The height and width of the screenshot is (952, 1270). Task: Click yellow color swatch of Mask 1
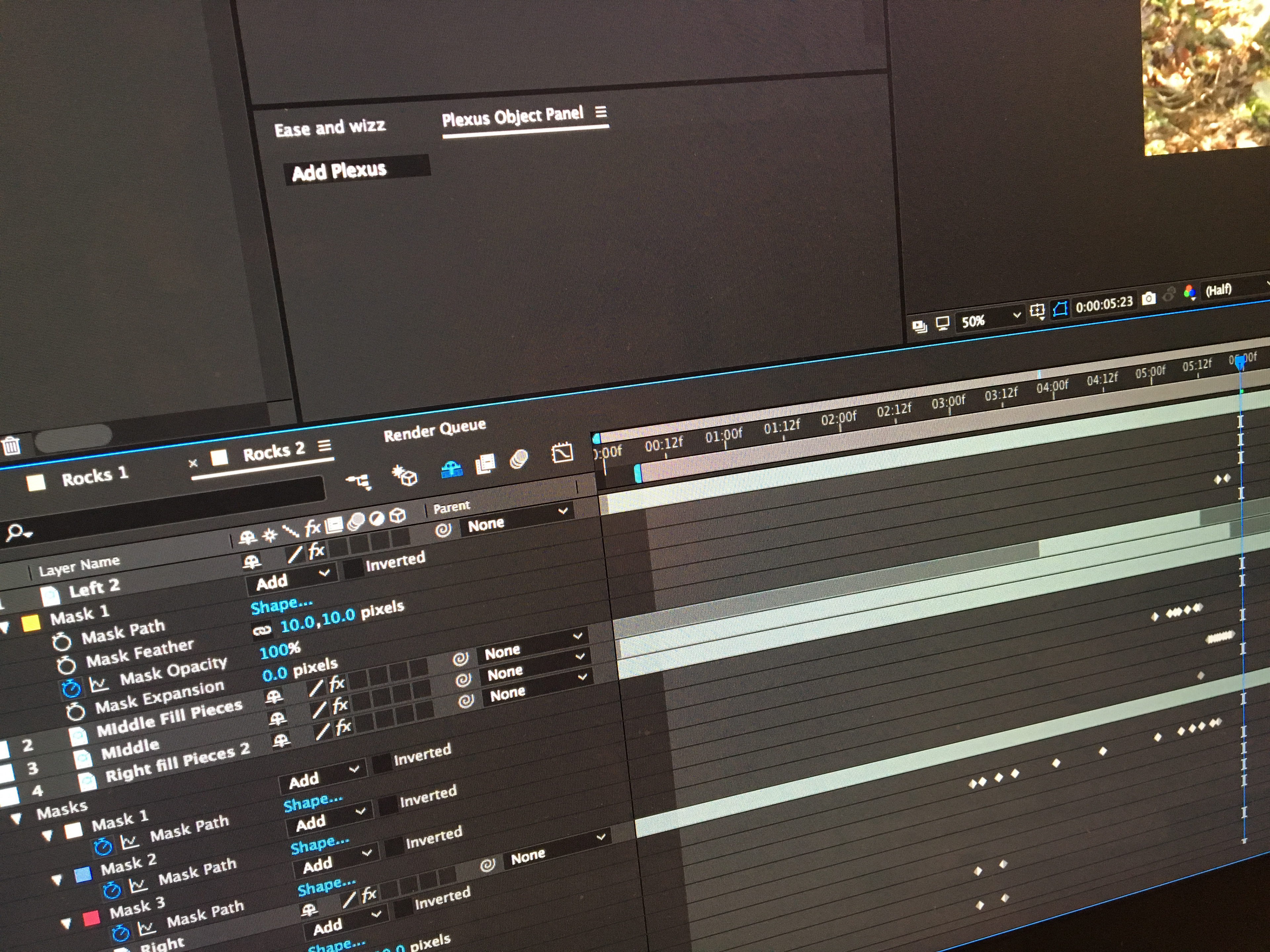coord(31,623)
